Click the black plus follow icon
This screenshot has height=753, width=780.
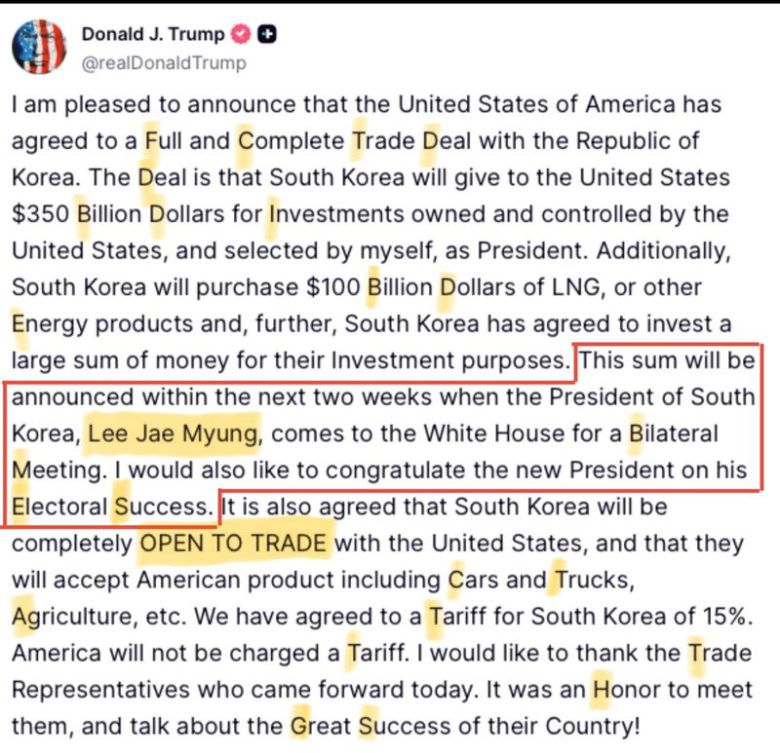click(x=266, y=34)
